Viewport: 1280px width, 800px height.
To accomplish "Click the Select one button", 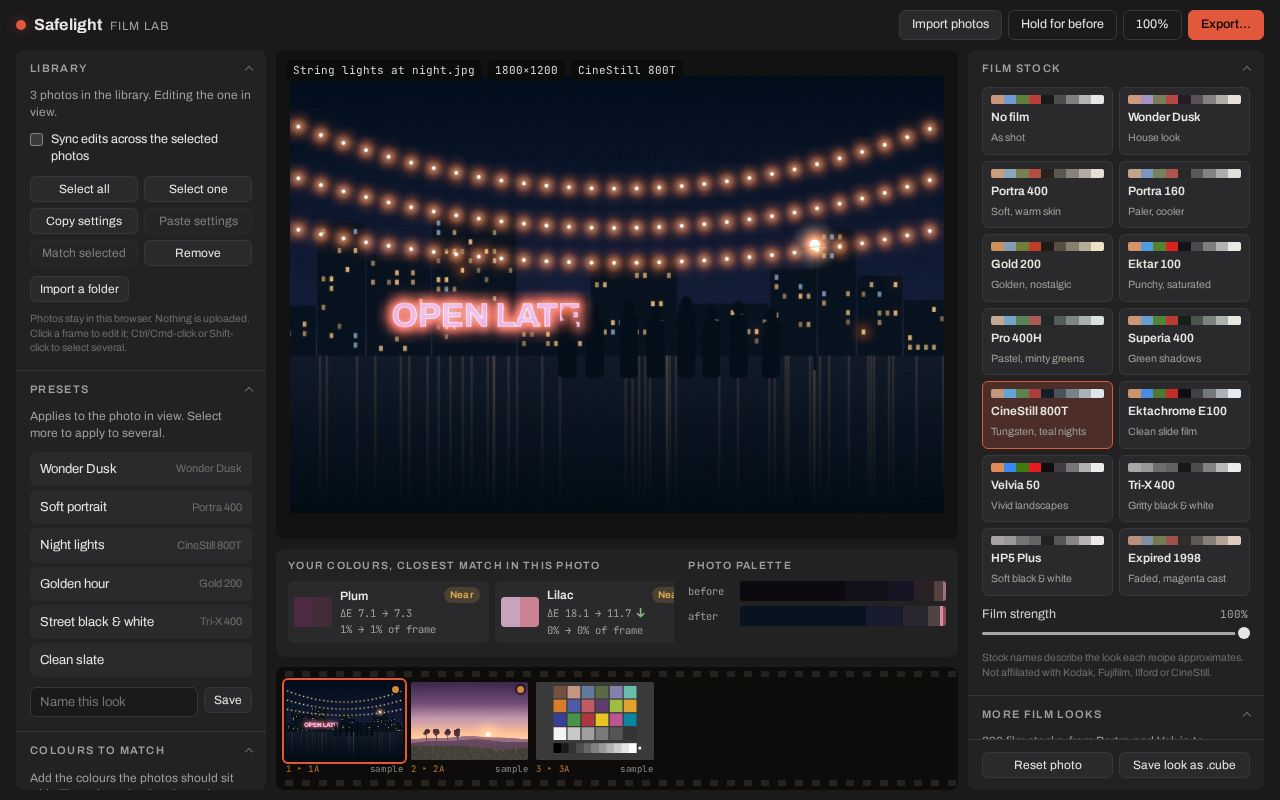I will point(198,189).
